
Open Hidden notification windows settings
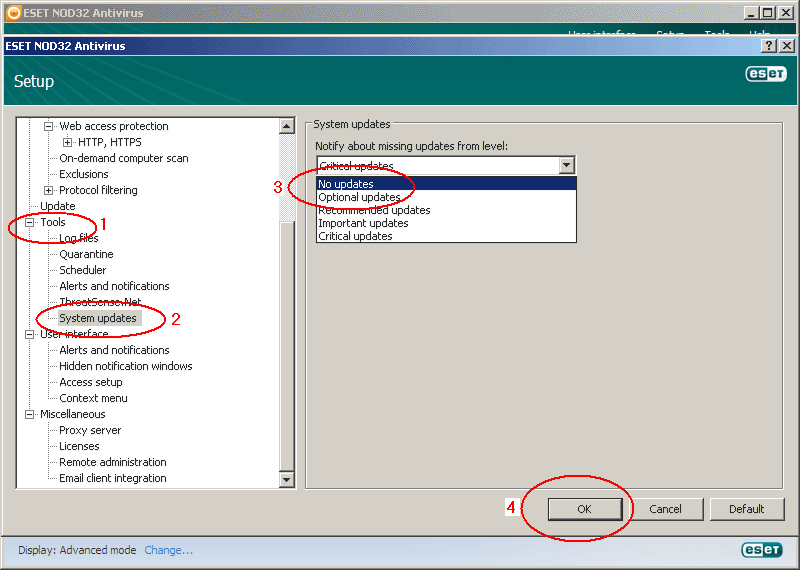point(126,366)
